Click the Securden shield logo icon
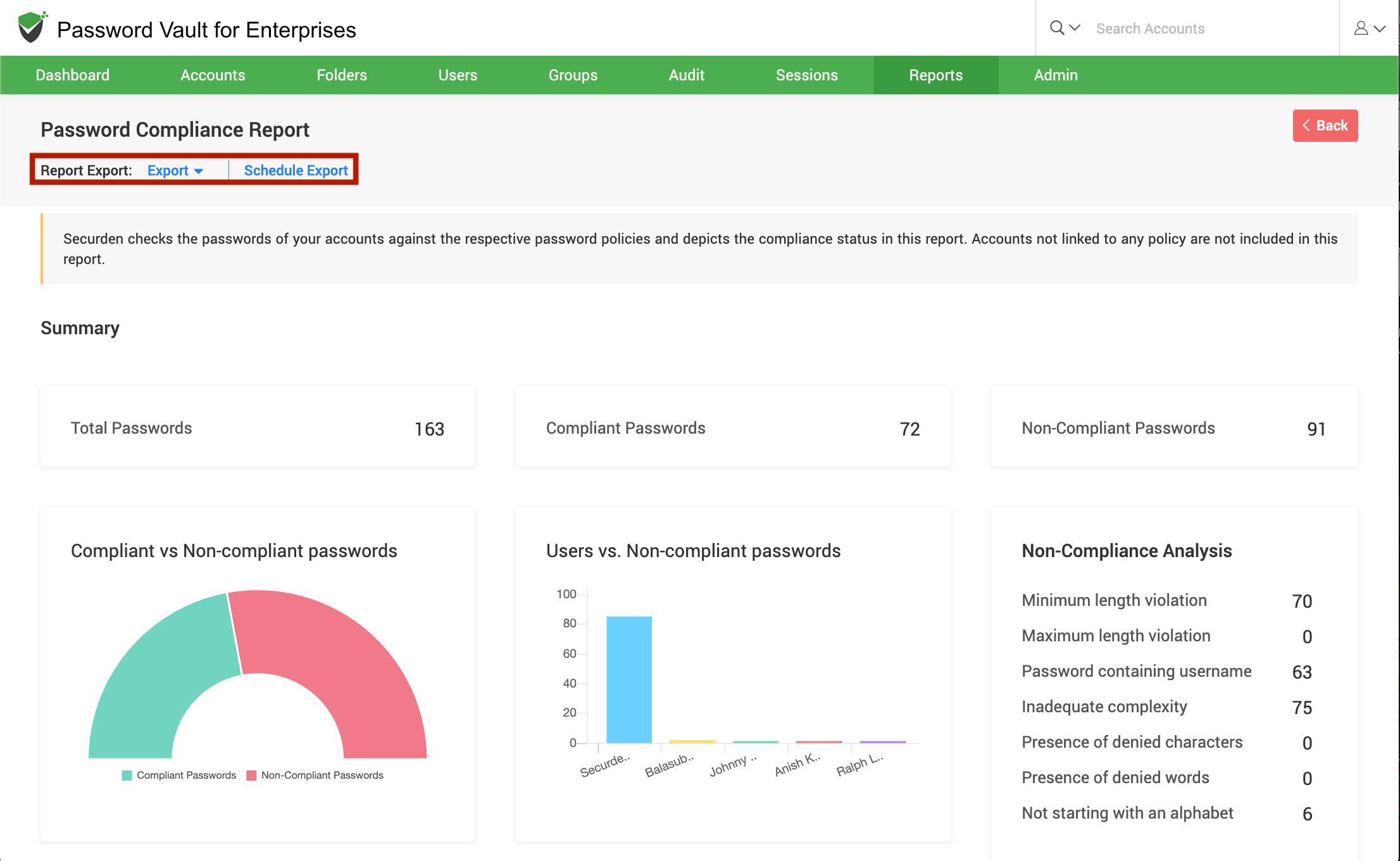 pos(32,27)
